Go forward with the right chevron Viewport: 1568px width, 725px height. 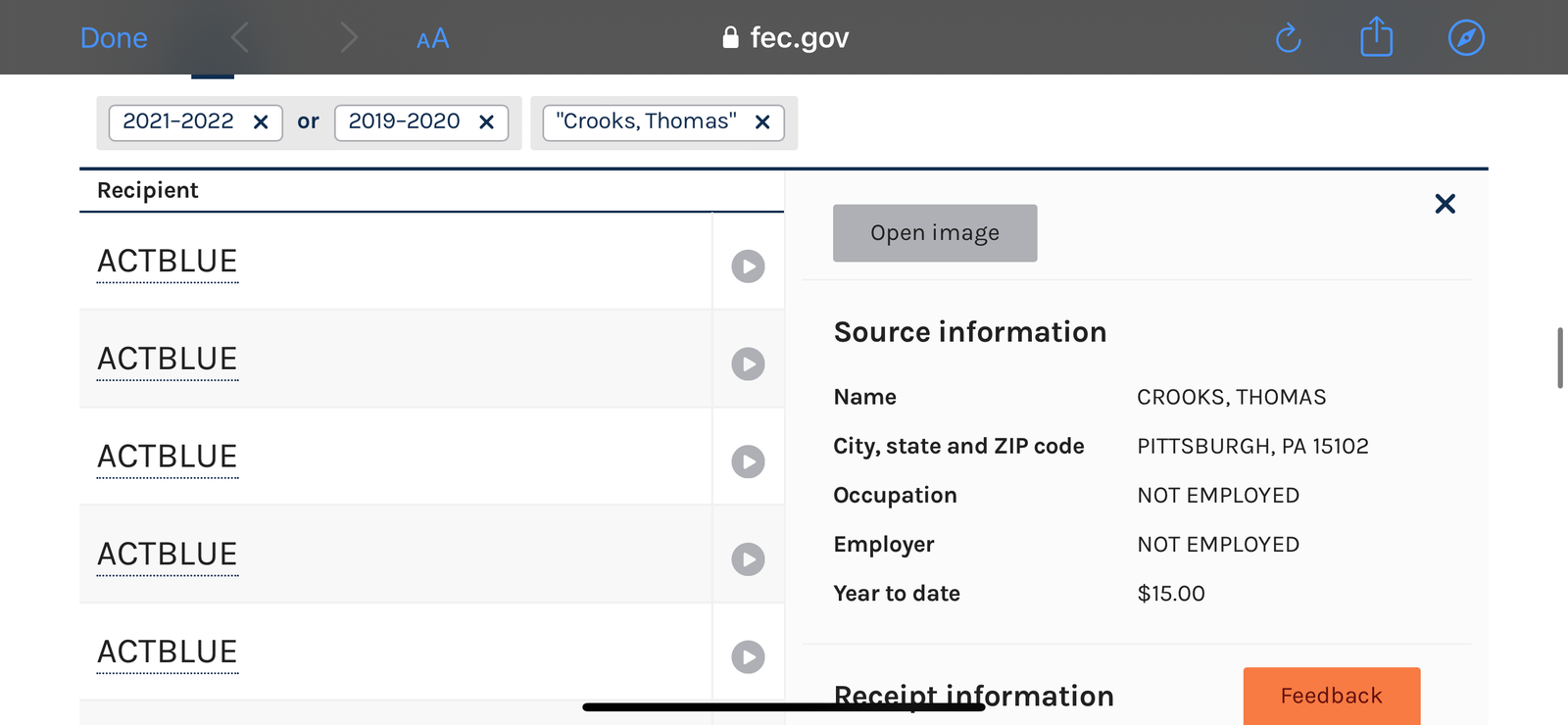tap(349, 38)
